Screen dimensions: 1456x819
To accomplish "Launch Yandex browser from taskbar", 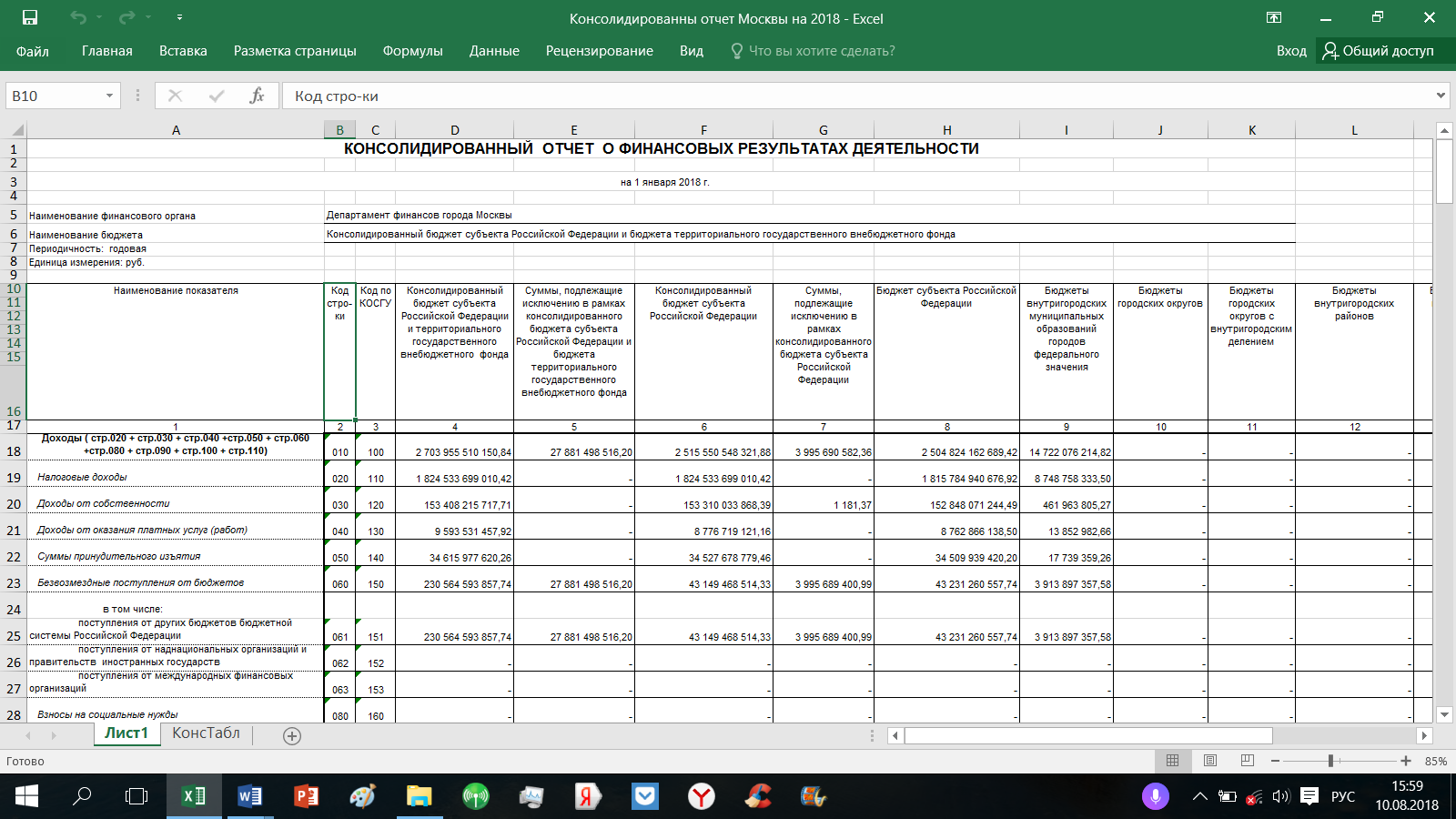I will 701,797.
